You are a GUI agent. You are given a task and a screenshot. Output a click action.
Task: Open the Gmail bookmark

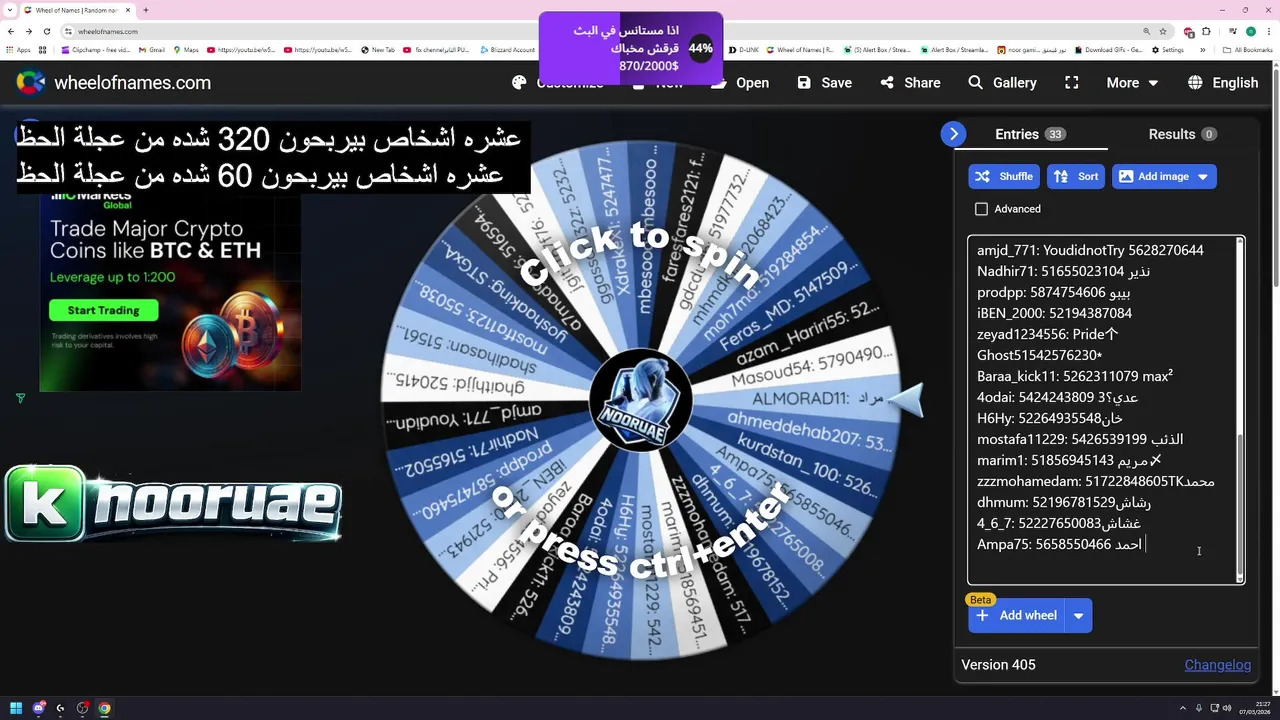151,50
